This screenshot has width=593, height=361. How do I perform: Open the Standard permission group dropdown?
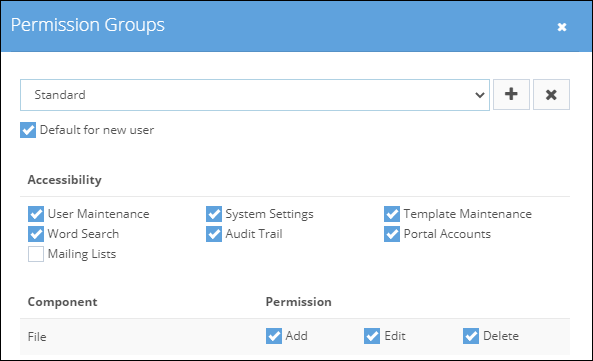click(x=255, y=95)
